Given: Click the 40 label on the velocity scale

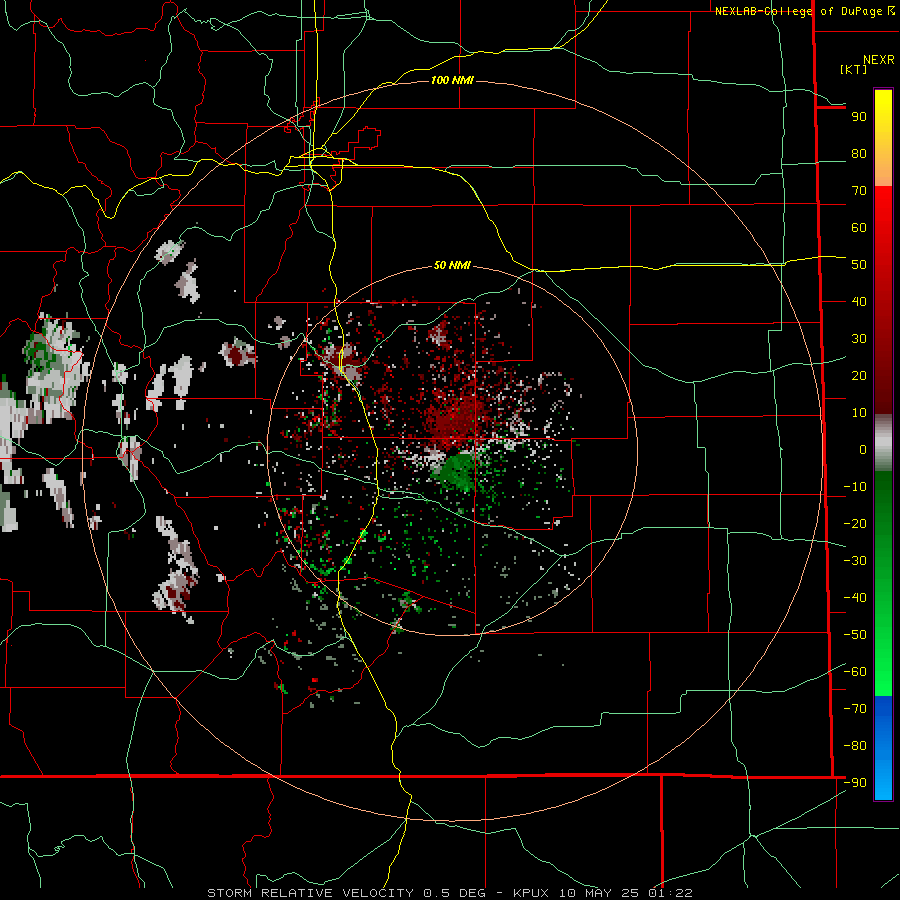Looking at the screenshot, I should tap(859, 302).
